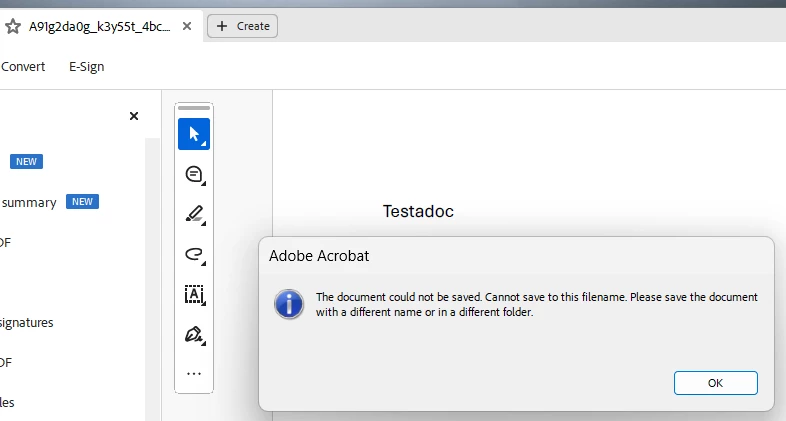
Task: Grab the toolbar drag handle bar
Action: point(194,108)
